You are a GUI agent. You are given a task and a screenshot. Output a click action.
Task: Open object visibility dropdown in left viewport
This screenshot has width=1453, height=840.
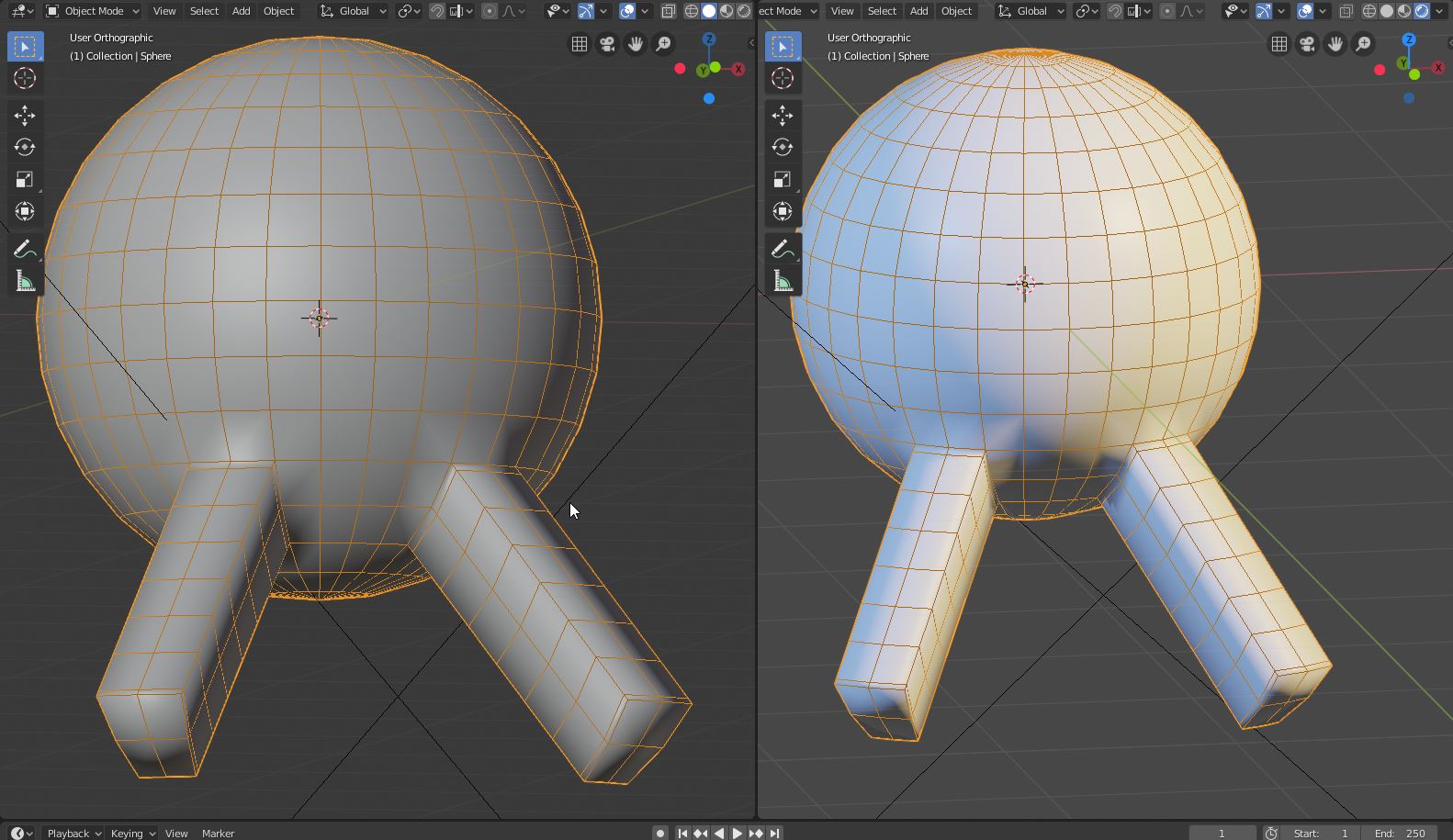(558, 11)
